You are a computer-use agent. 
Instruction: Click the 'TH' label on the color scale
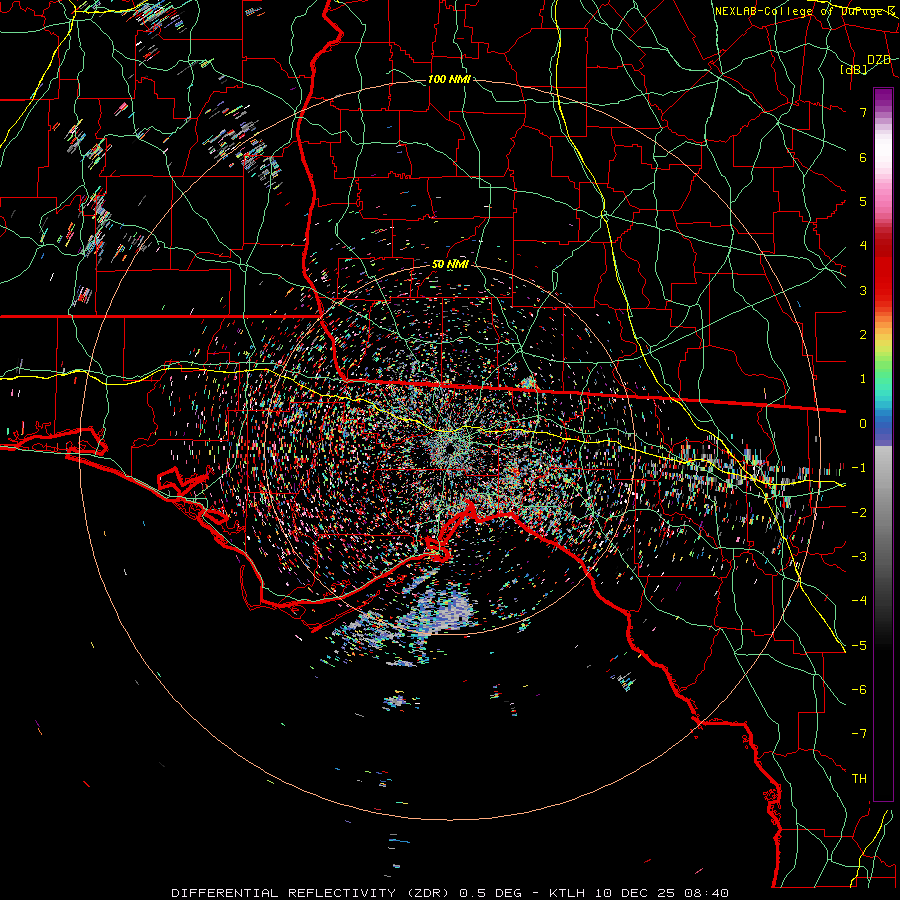(859, 779)
